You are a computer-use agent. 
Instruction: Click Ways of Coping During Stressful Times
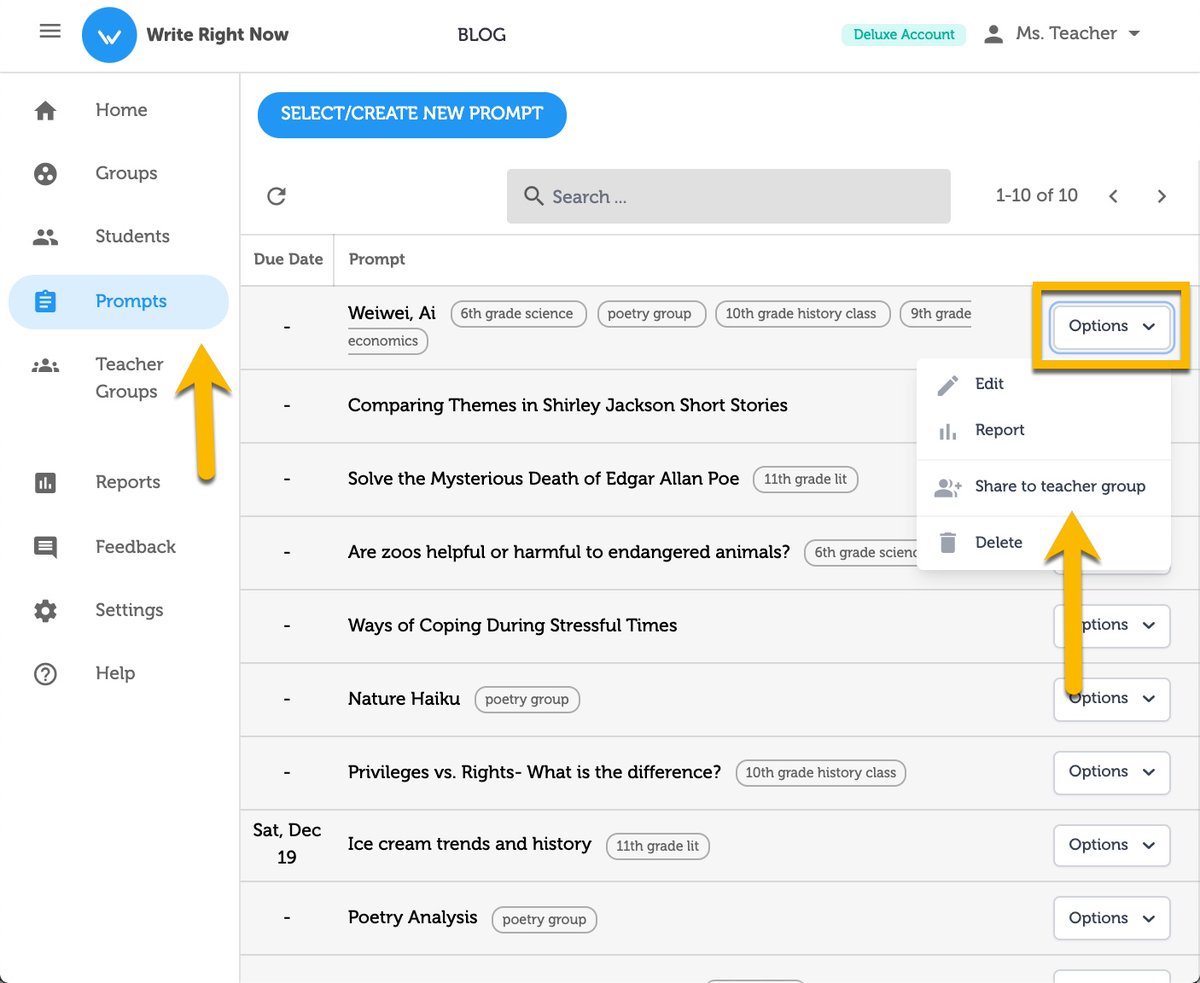click(512, 626)
